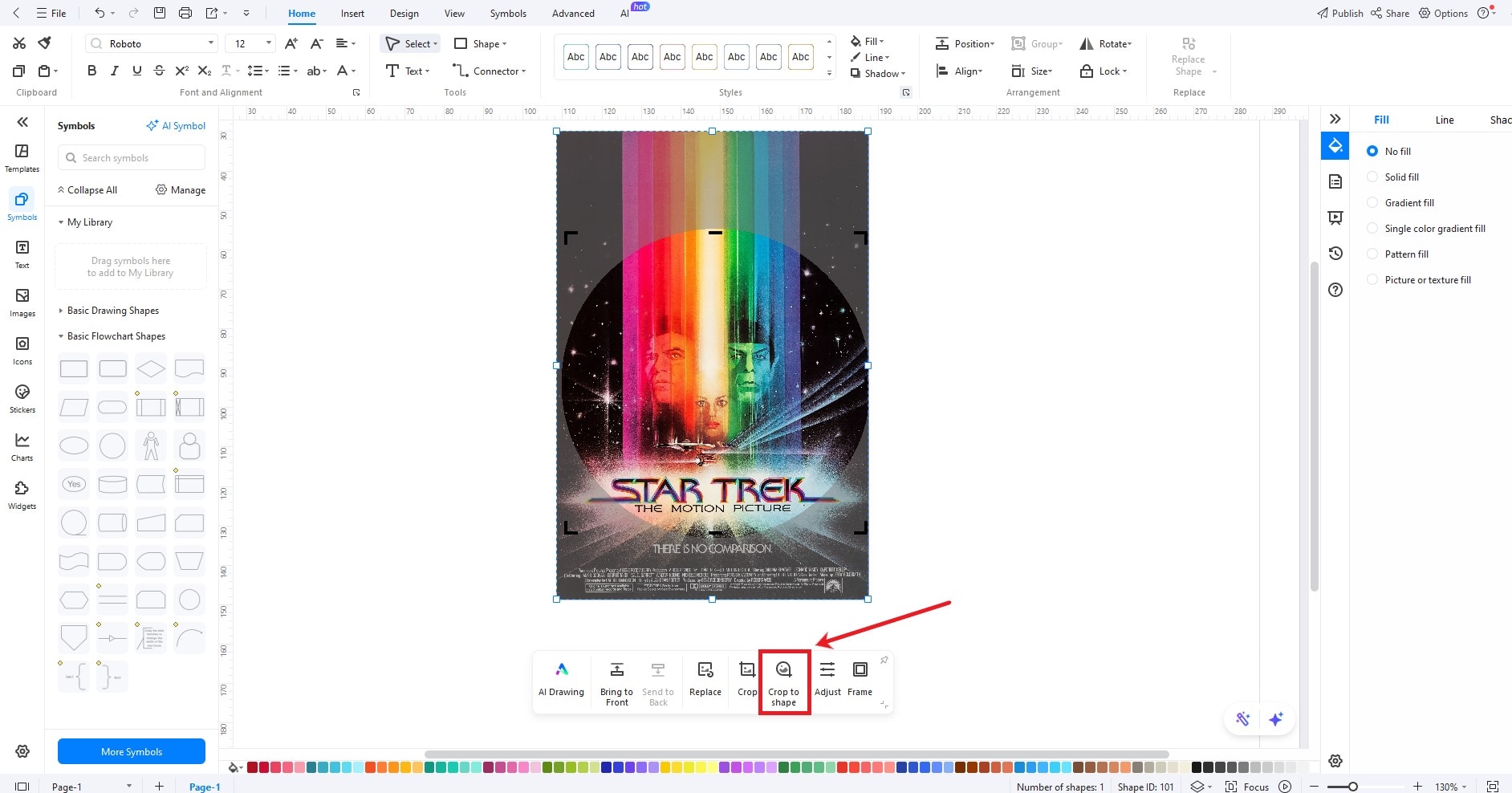Open the Symbols ribbon tab
This screenshot has width=1512, height=793.
(x=508, y=13)
